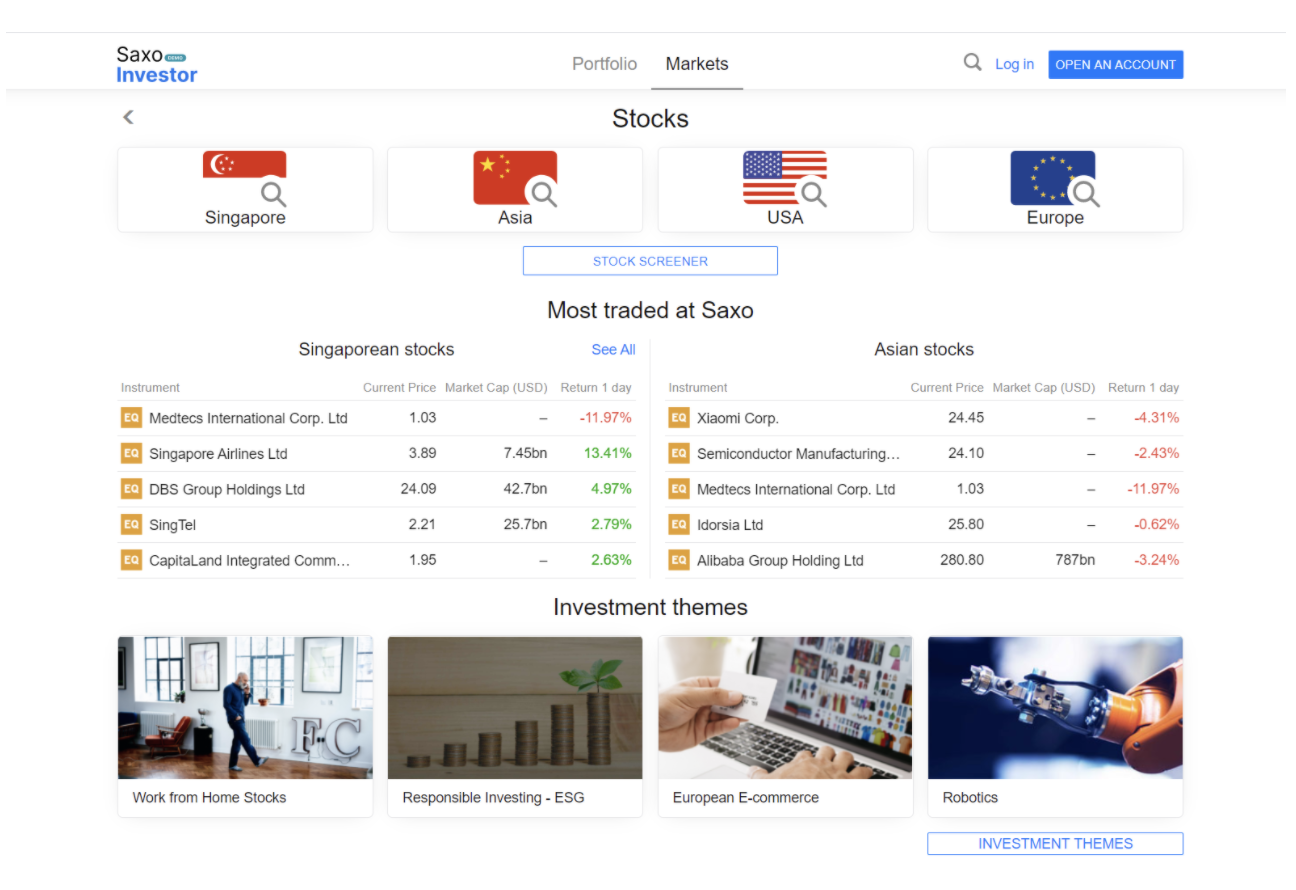Click Return 1 day header in Singaporean table
1296x890 pixels.
[596, 387]
